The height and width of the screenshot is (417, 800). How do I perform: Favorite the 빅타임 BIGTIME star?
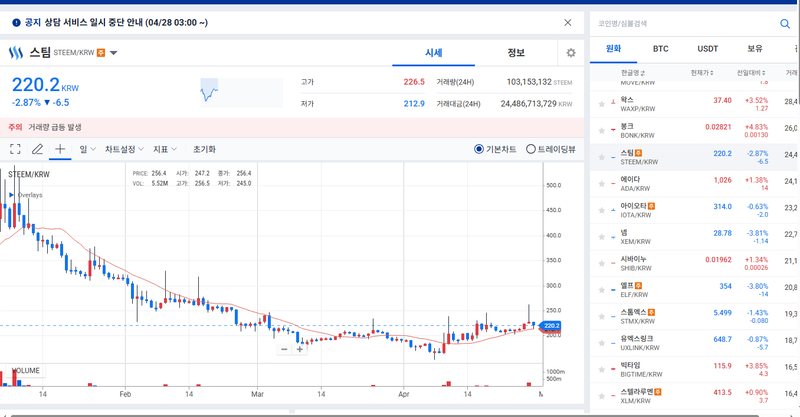click(602, 370)
